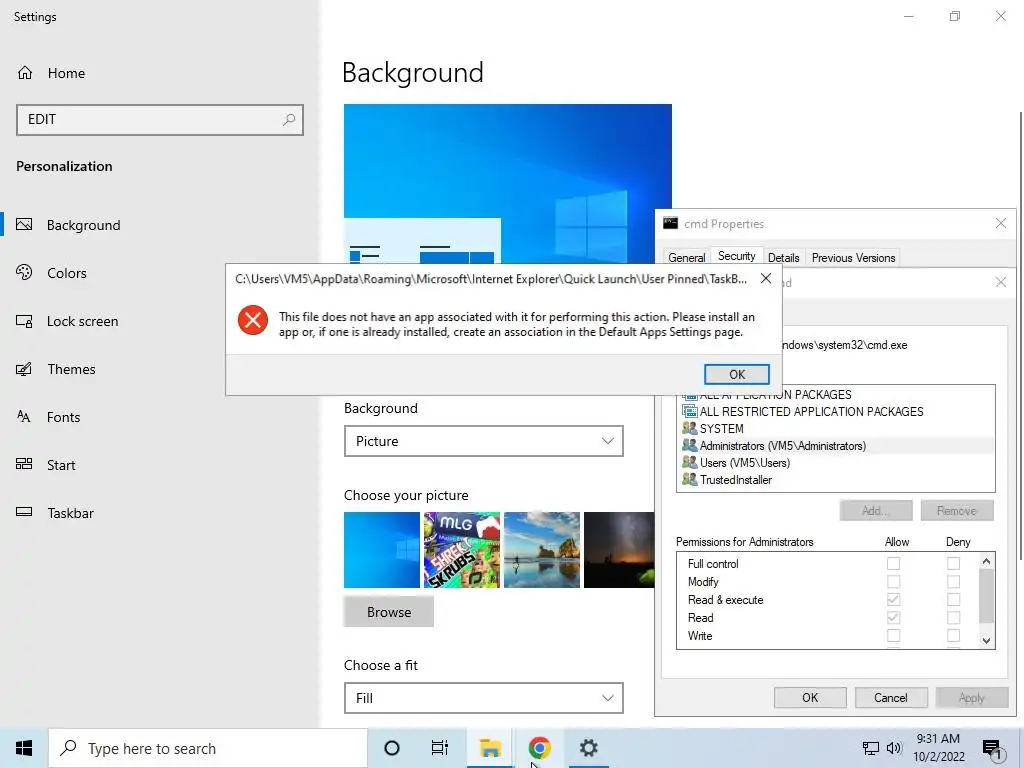Click the Windows Start button
Screen dimensions: 1024x768
24,748
